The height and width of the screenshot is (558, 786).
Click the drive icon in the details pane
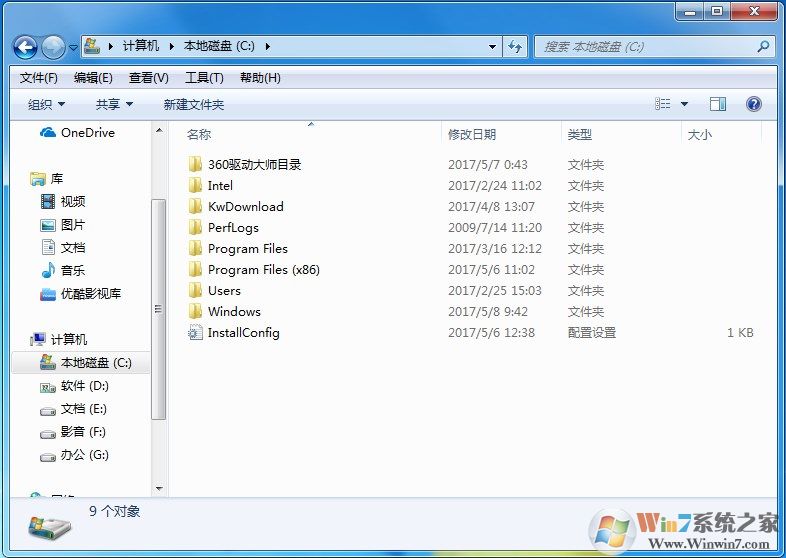click(49, 526)
